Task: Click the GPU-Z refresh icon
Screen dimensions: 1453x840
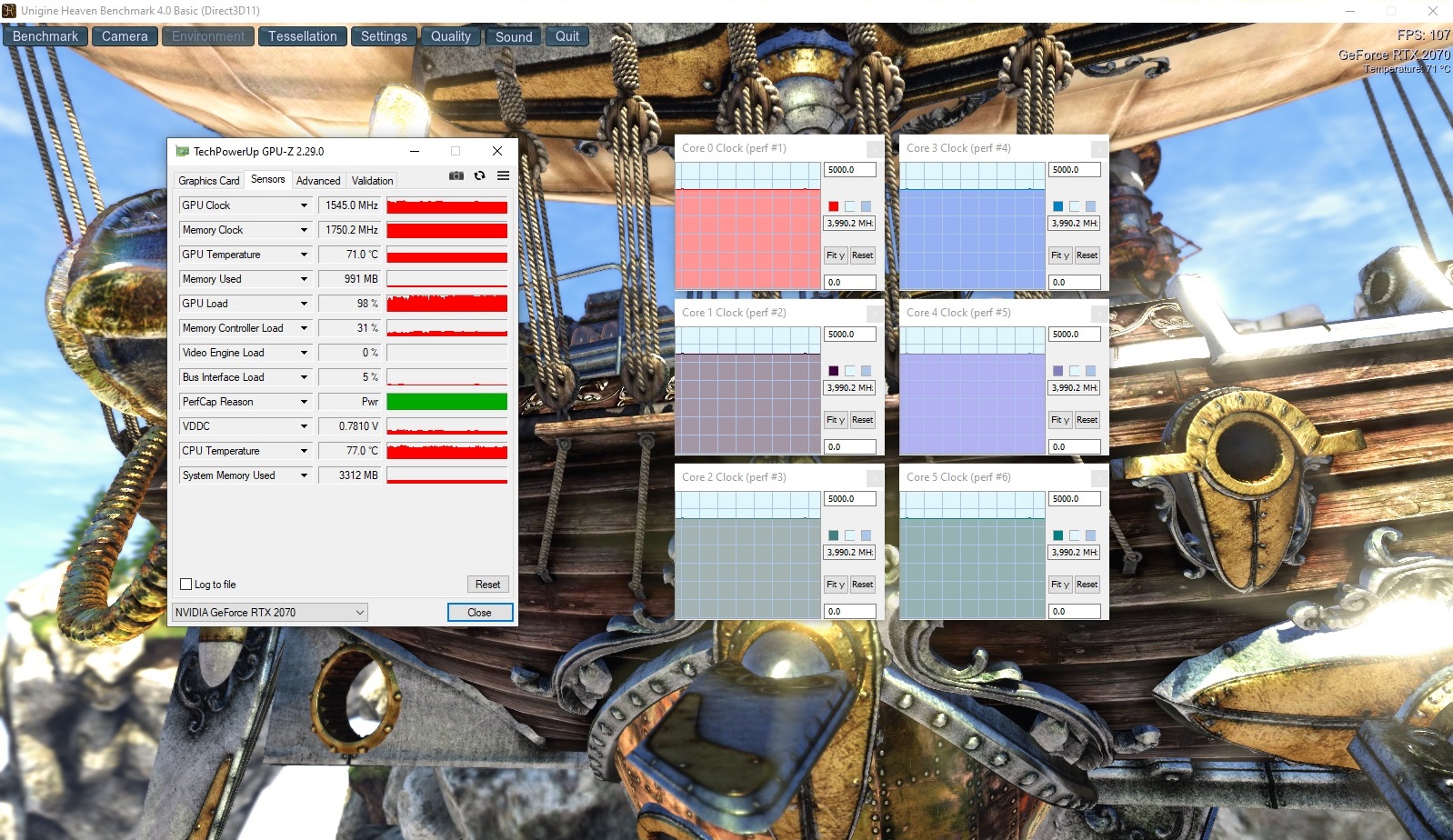Action: tap(479, 175)
